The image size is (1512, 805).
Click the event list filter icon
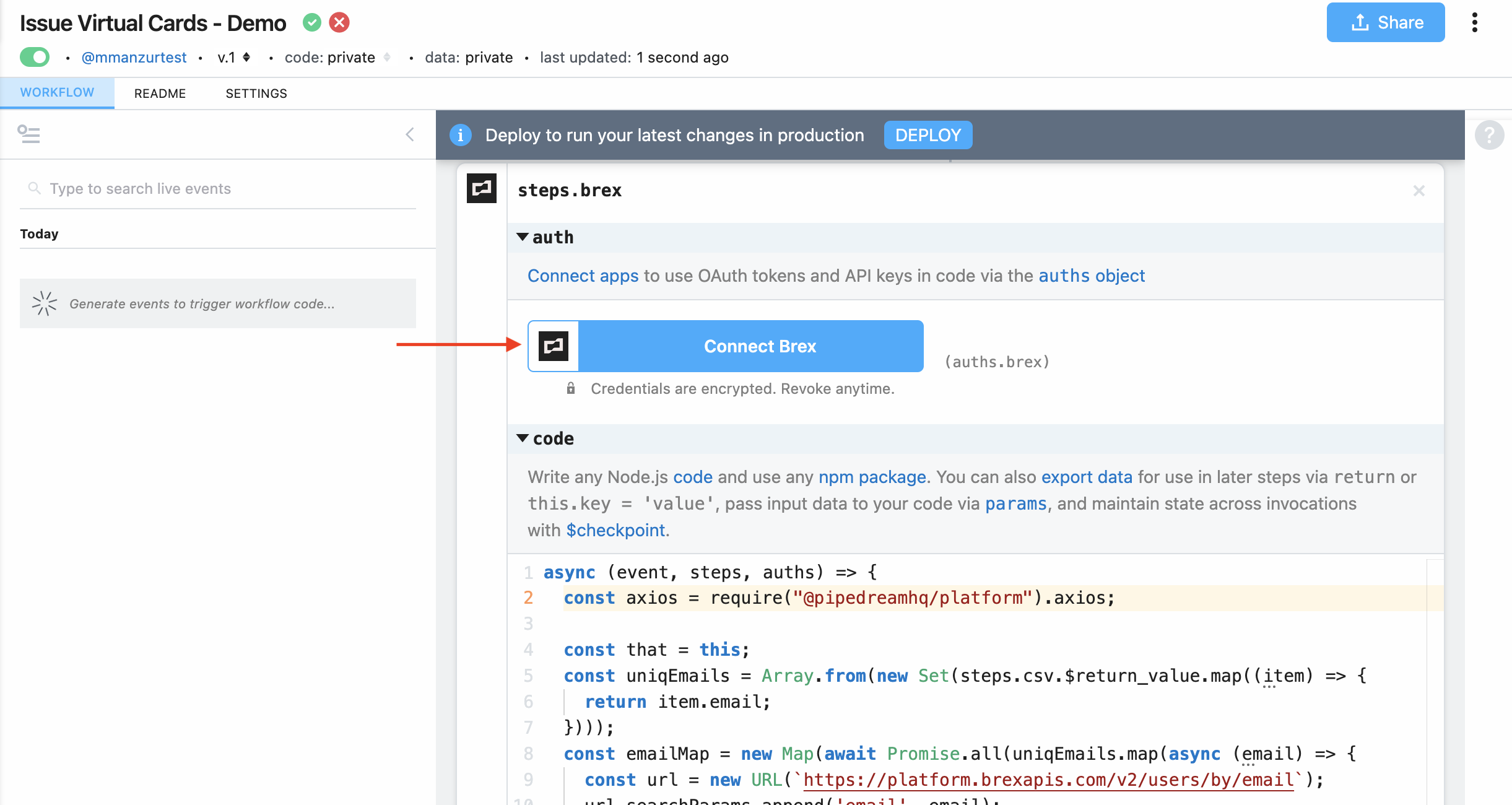click(x=28, y=134)
